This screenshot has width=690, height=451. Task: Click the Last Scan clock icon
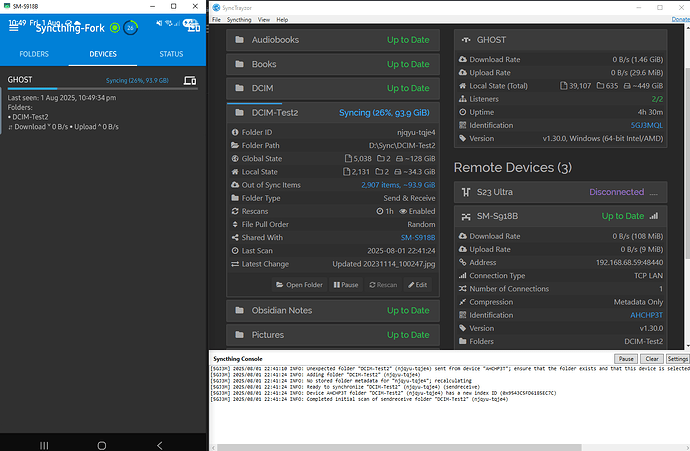pos(235,250)
